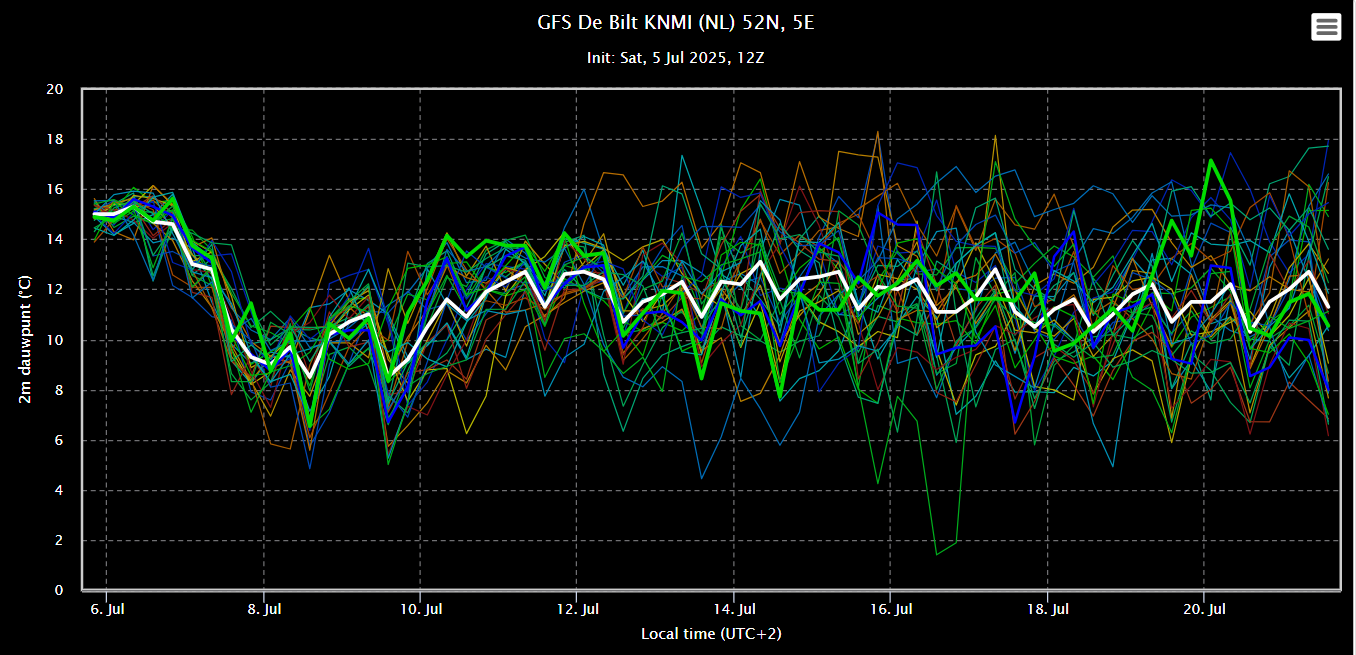Click the y-axis value '20'
The height and width of the screenshot is (655, 1356).
tap(56, 89)
